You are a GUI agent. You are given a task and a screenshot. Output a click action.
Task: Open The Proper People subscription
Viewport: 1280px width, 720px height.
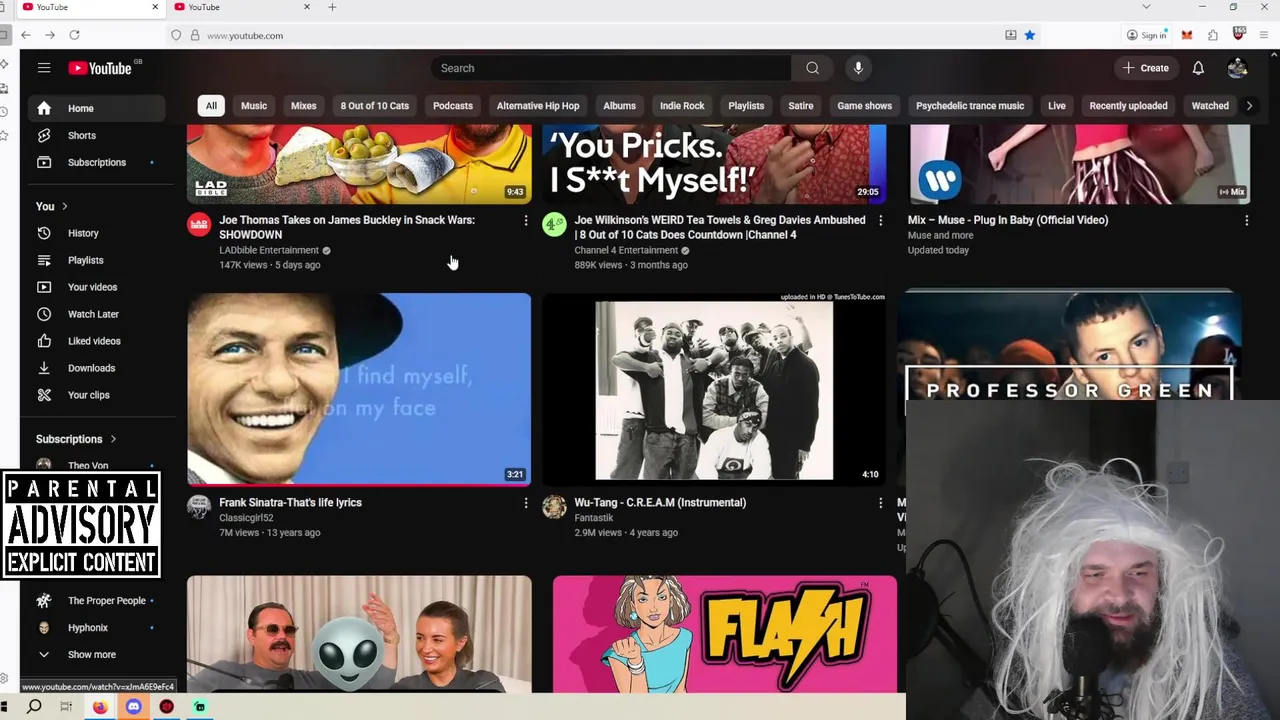106,600
